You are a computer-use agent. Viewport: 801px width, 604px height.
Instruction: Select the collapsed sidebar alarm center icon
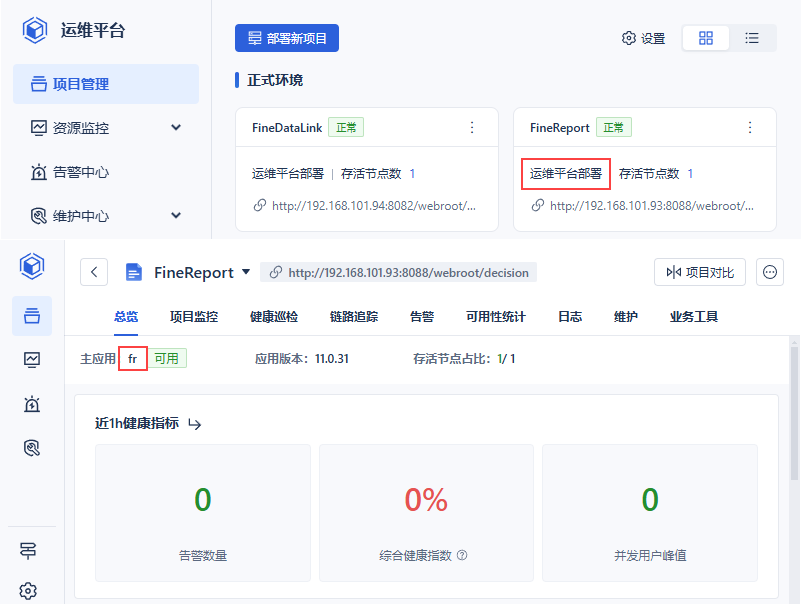(32, 404)
